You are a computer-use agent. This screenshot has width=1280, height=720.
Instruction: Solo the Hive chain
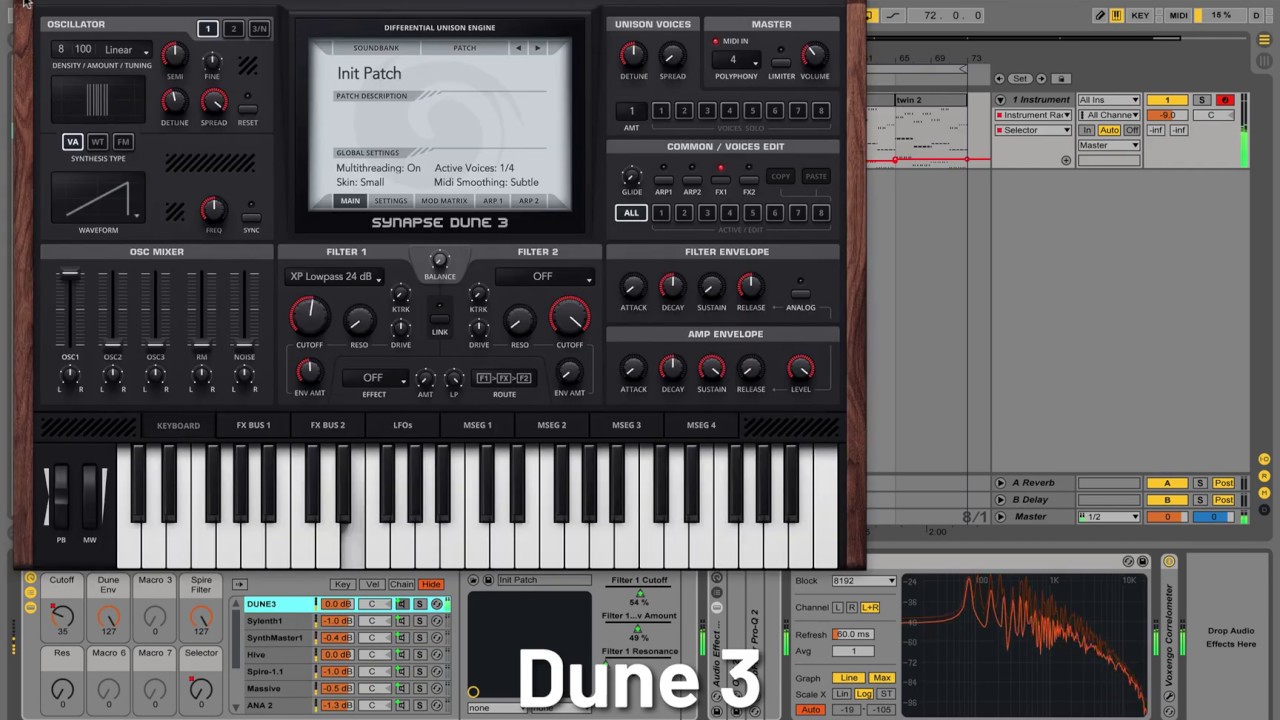tap(420, 655)
